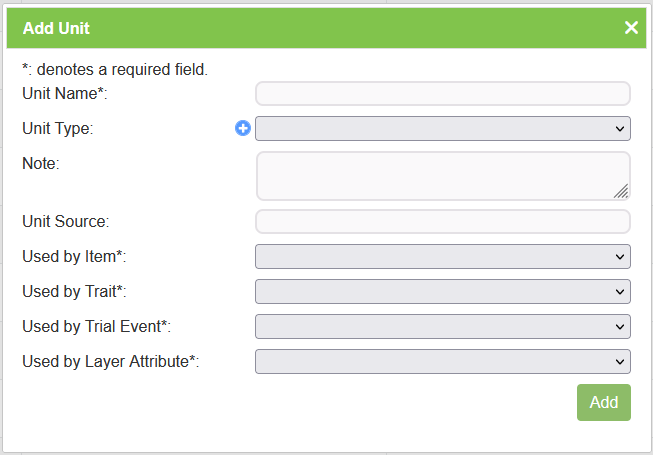Click the Note textarea resize handle

click(x=621, y=191)
